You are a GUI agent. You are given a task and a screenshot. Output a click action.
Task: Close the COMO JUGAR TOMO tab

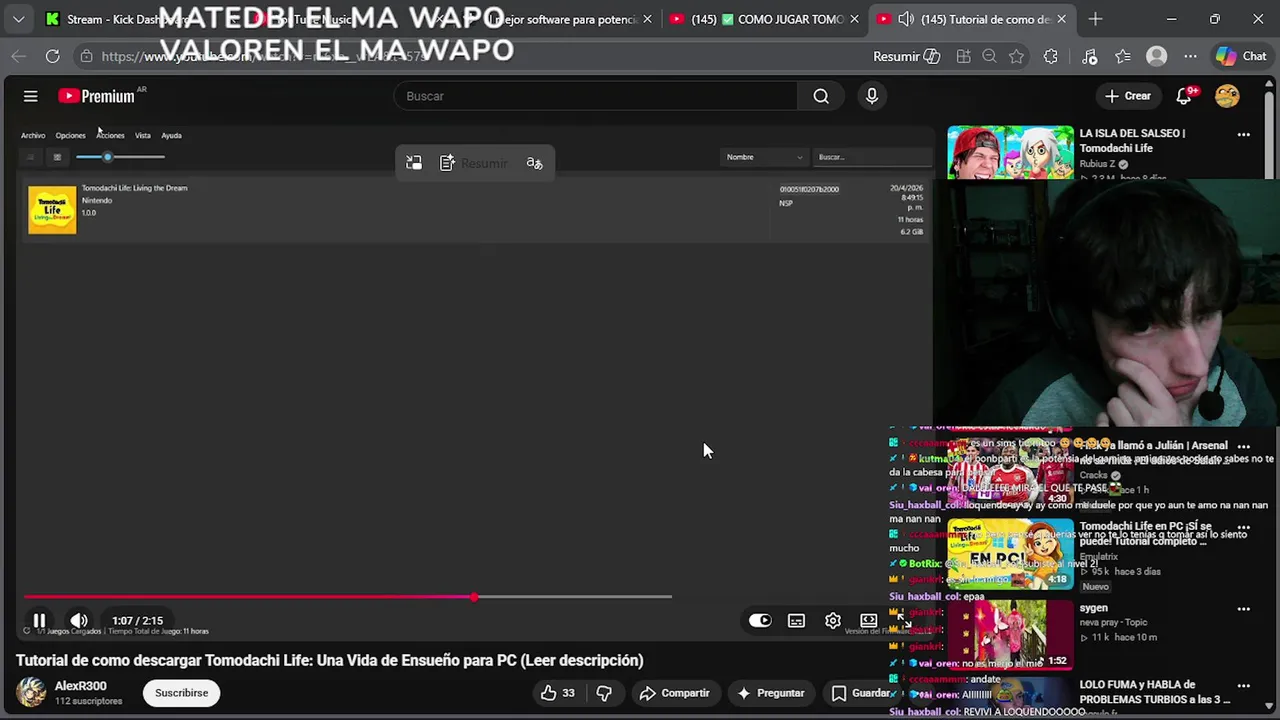[854, 19]
